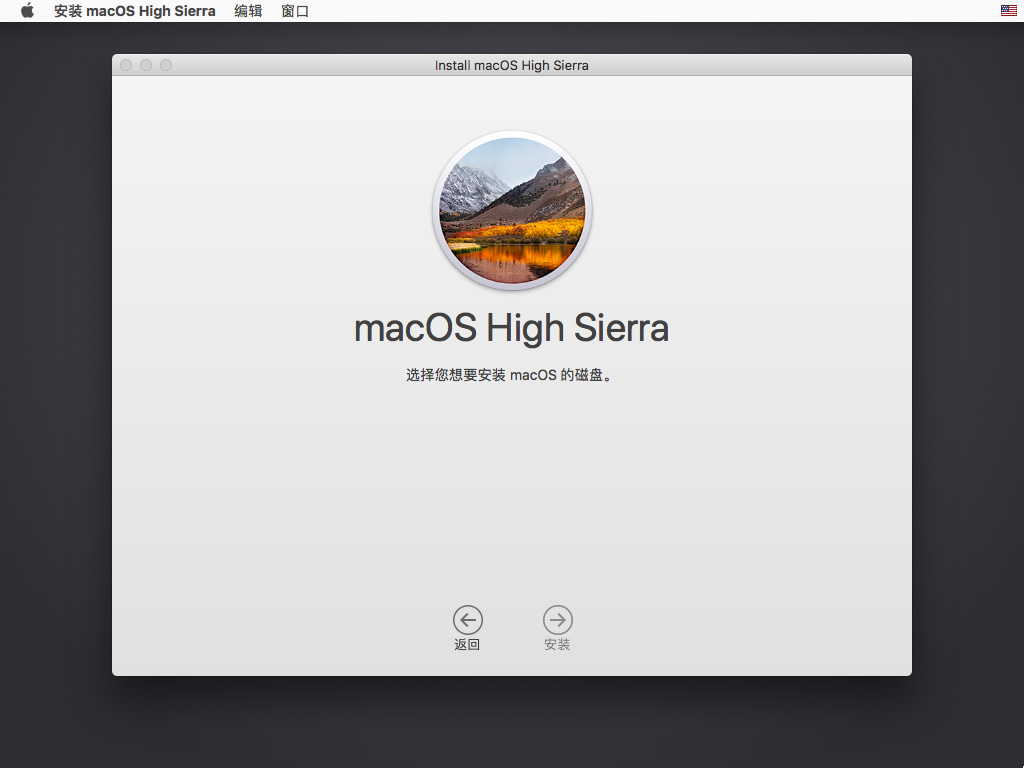
Task: Zoom the installer window
Action: (166, 65)
